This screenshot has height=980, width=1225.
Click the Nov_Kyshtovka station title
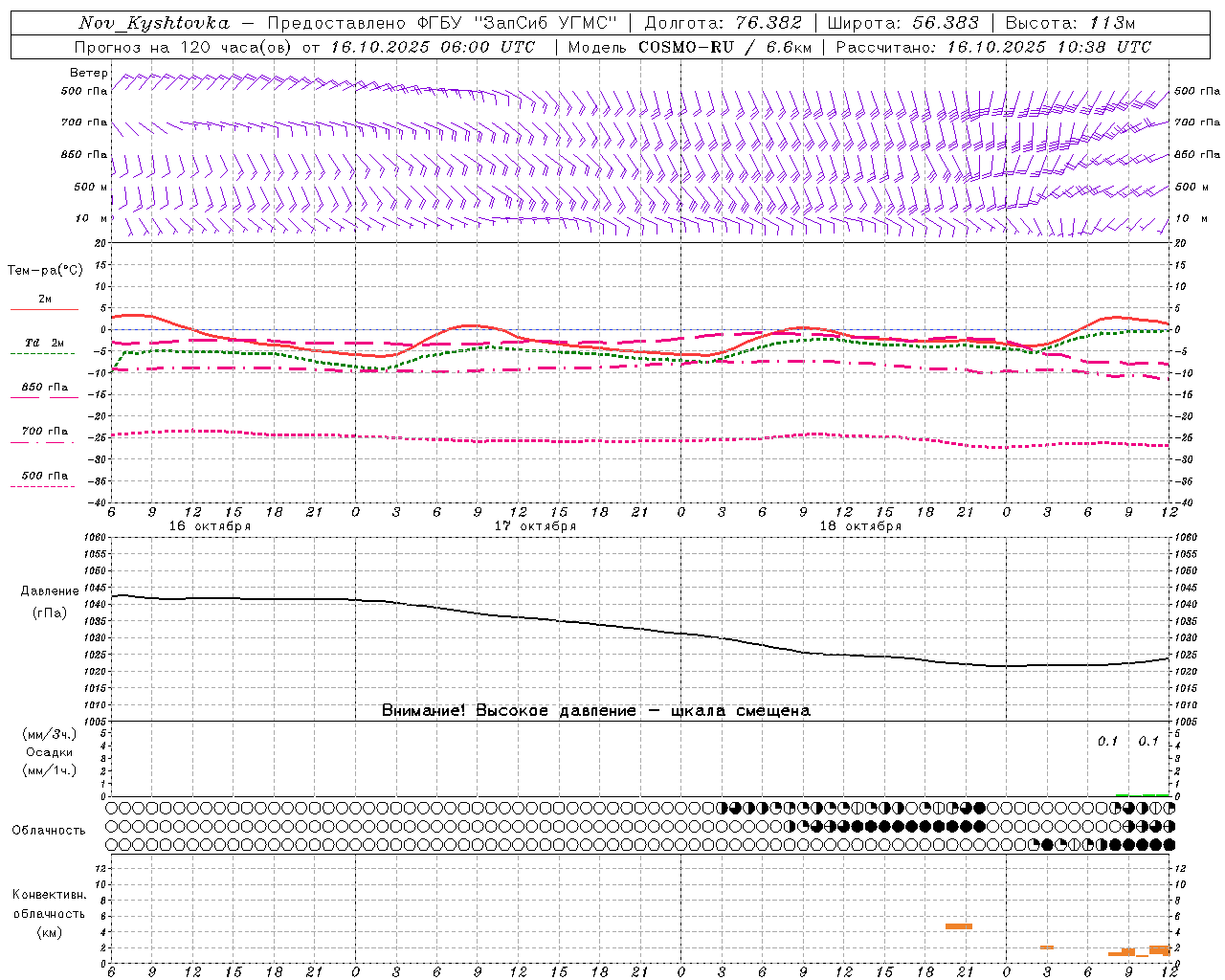(x=154, y=23)
